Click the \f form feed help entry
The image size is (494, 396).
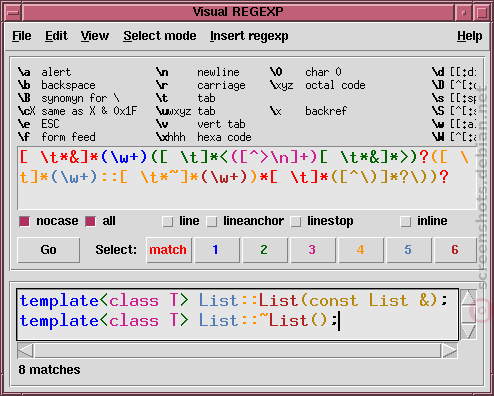[57, 137]
